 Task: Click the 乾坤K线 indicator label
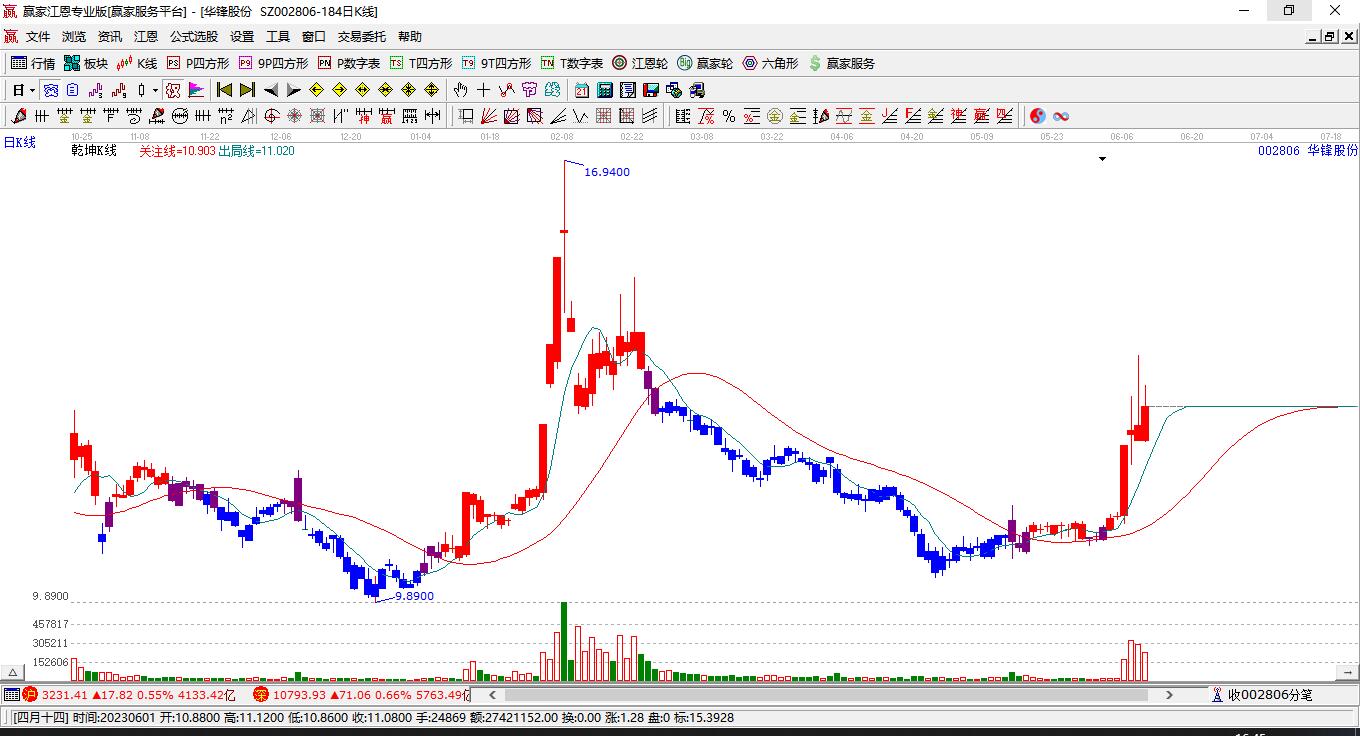[94, 151]
